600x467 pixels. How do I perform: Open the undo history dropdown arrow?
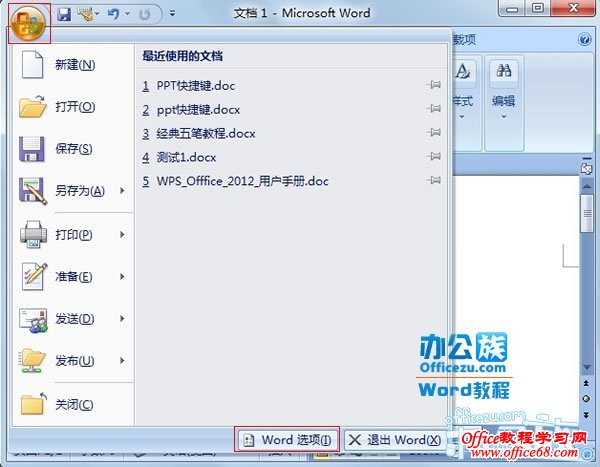point(128,14)
